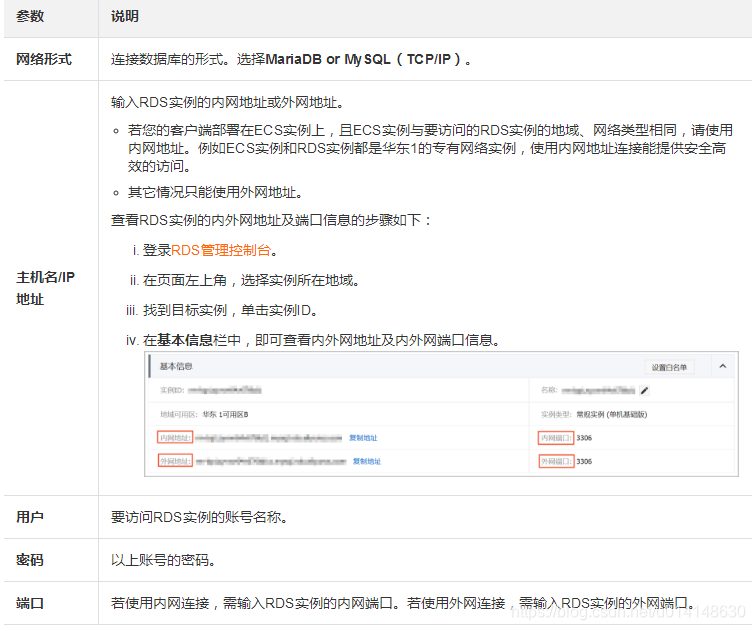Screen dimensions: 755x630
Task: Click the 主机名/IP 地址 parameter cell
Action: (51, 288)
